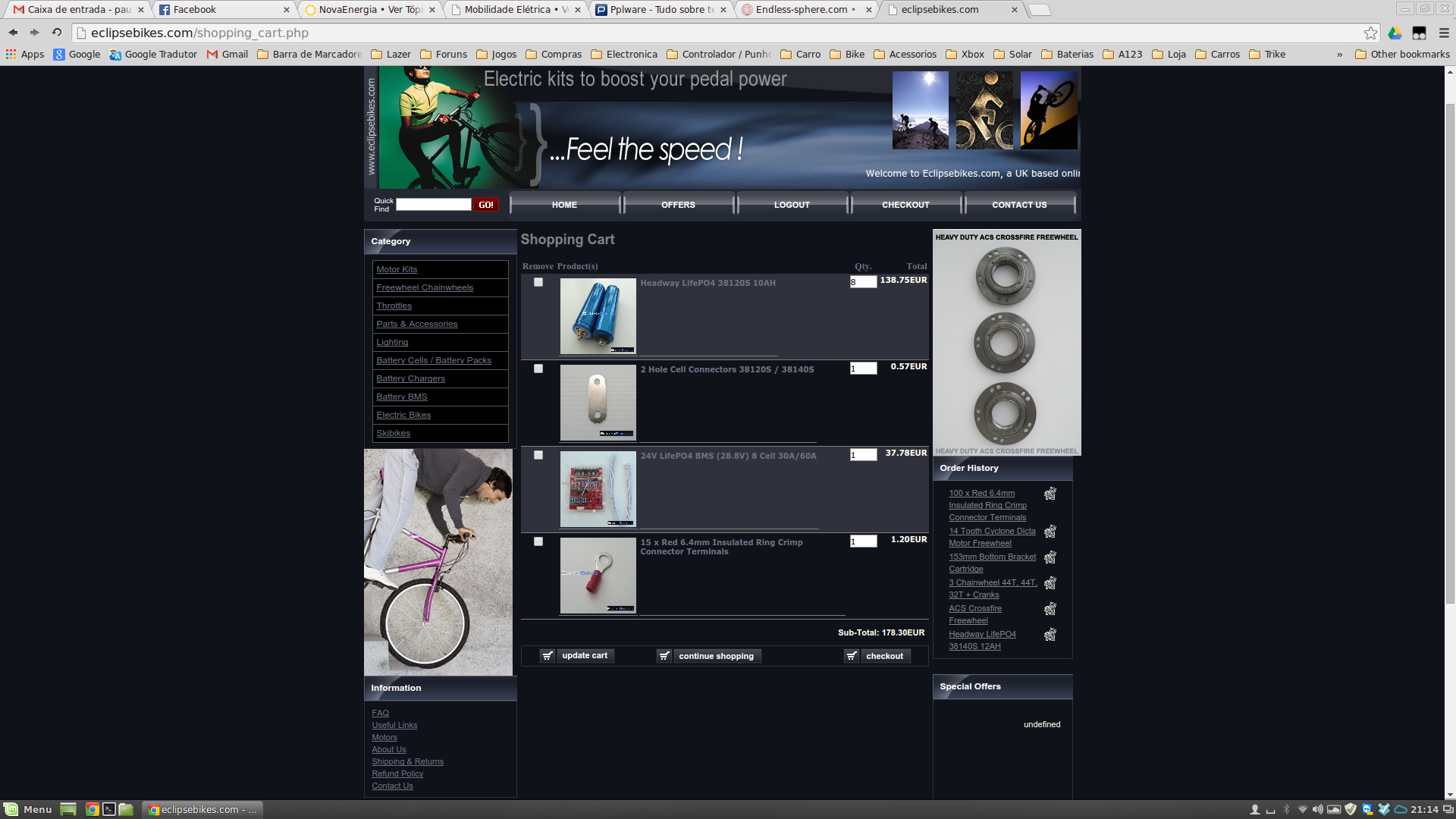Screen dimensions: 1456x819
Task: Open the Headway LifePO4 battery cells thumbnail
Action: point(598,316)
